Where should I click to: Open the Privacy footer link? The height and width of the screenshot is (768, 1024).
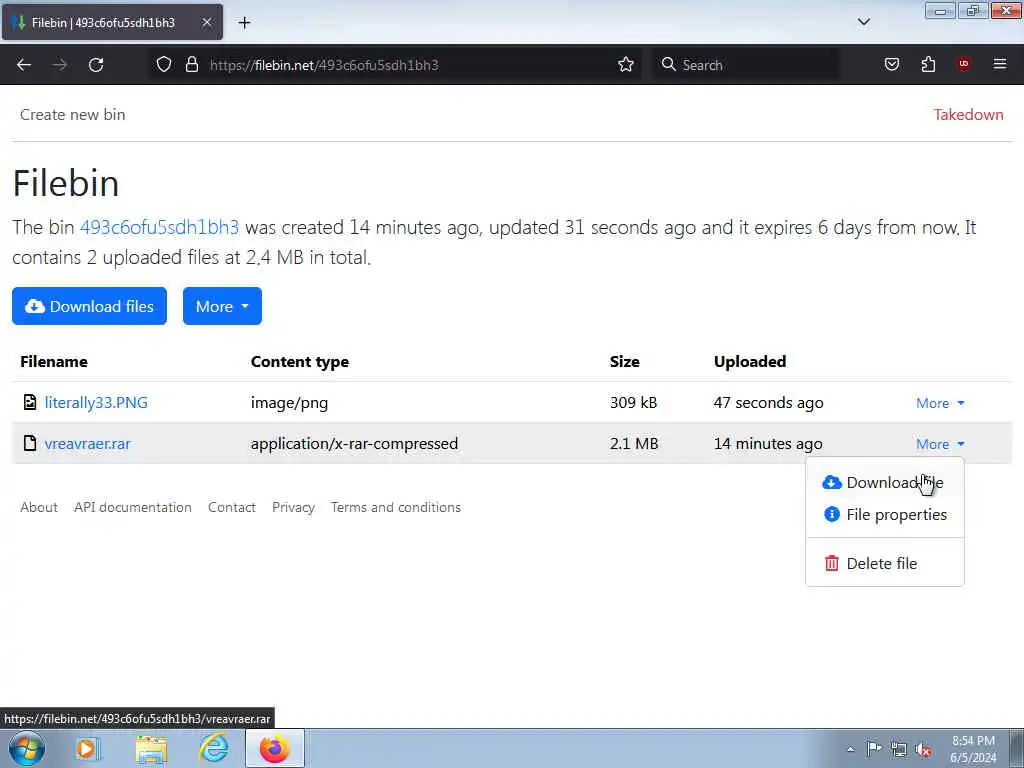[293, 507]
